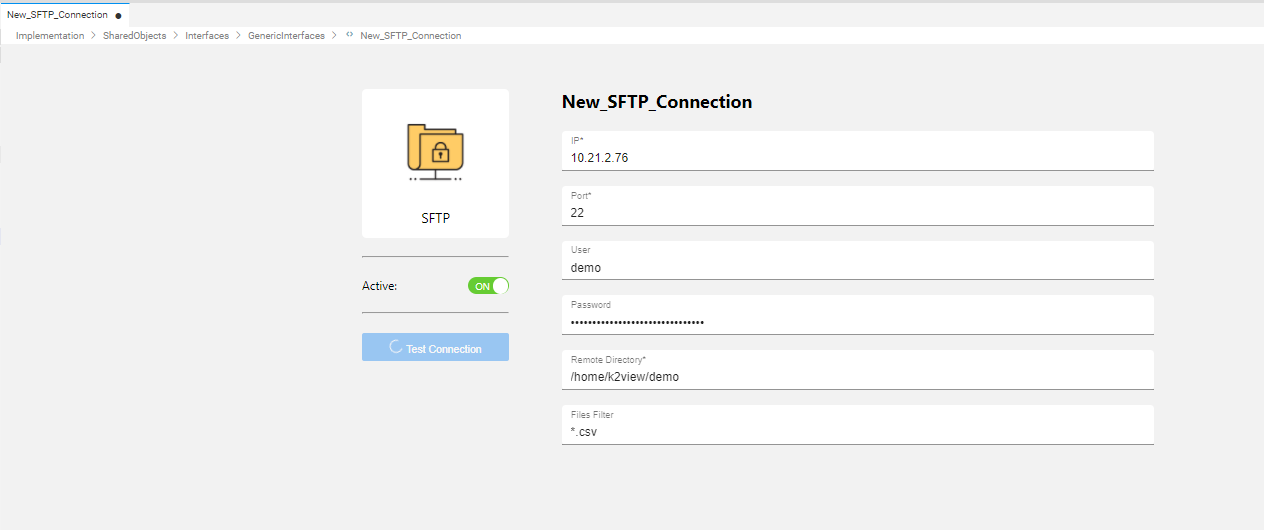This screenshot has height=530, width=1264.
Task: Click into the Port field
Action: pos(857,212)
